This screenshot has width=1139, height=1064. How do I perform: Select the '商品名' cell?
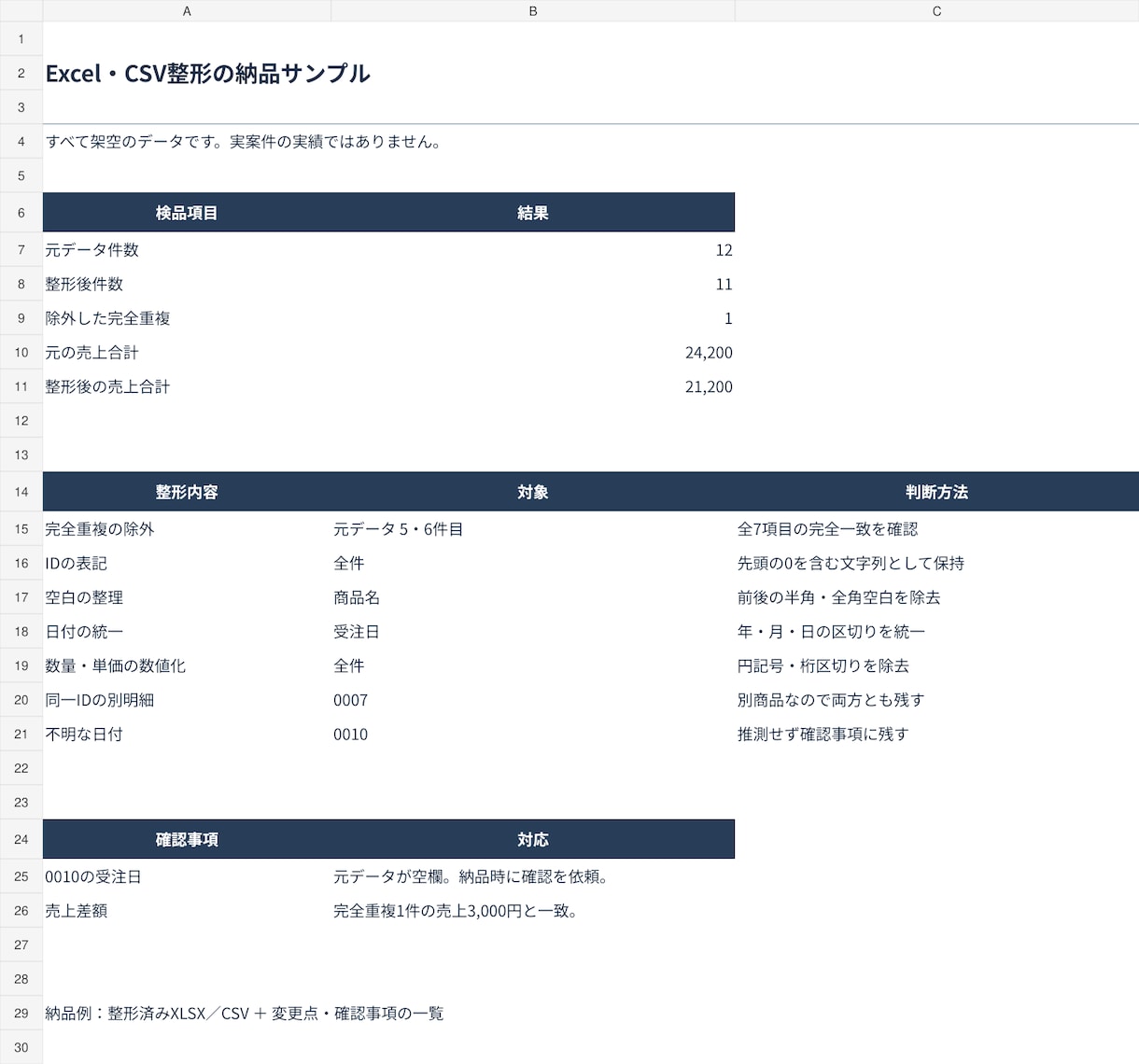[x=533, y=597]
